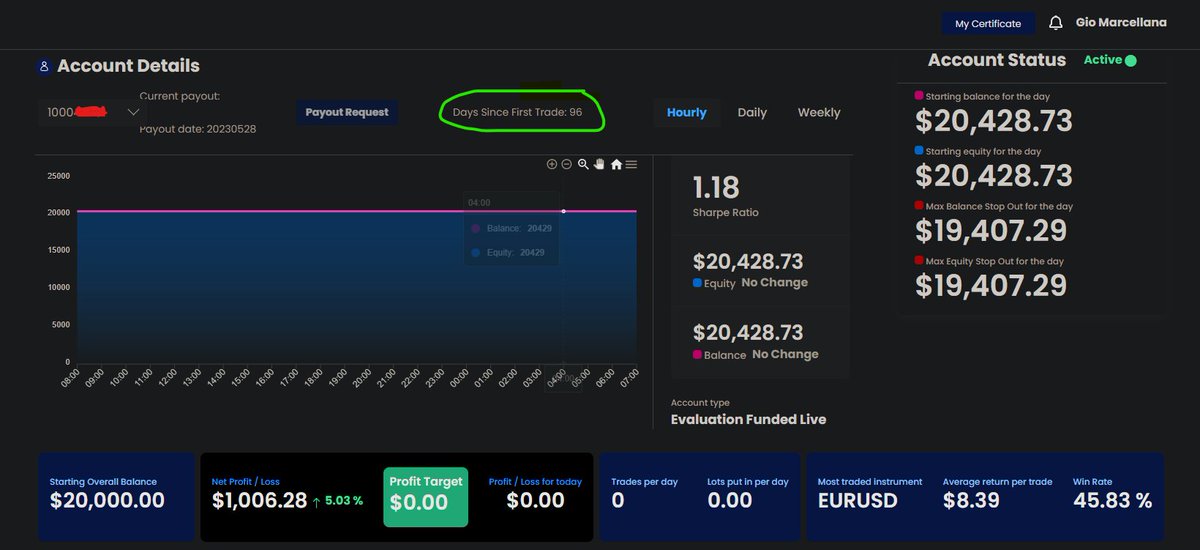The image size is (1200, 550).
Task: Click the blue Equity legend marker in the tooltip
Action: [x=475, y=253]
